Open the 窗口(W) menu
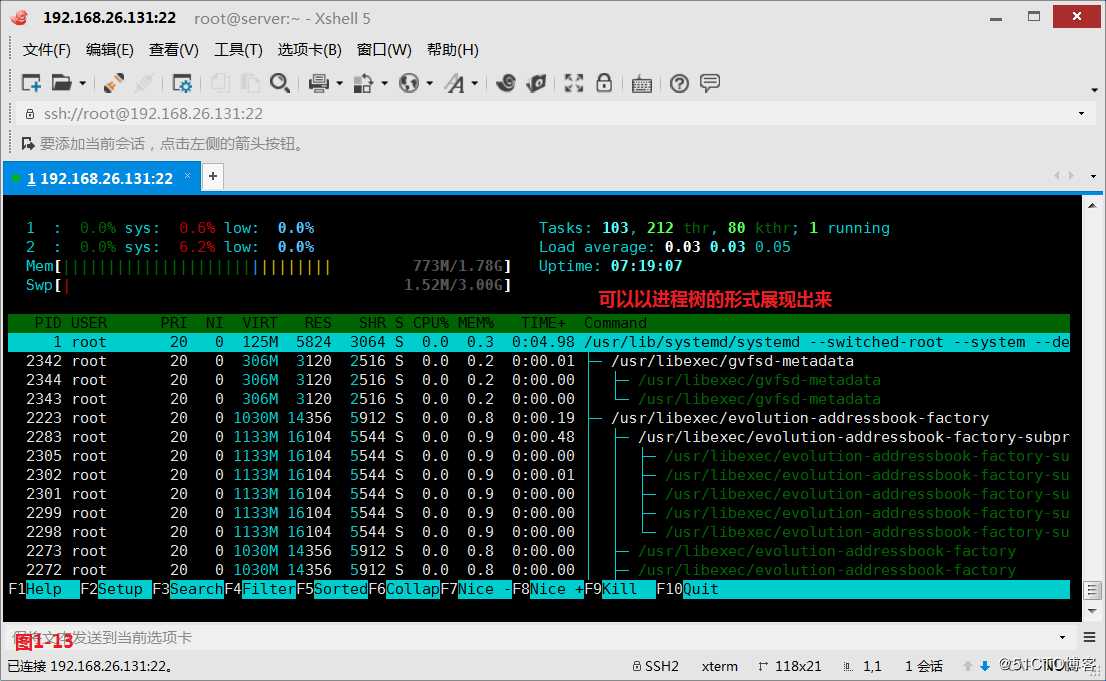Viewport: 1106px width, 681px height. pos(384,49)
